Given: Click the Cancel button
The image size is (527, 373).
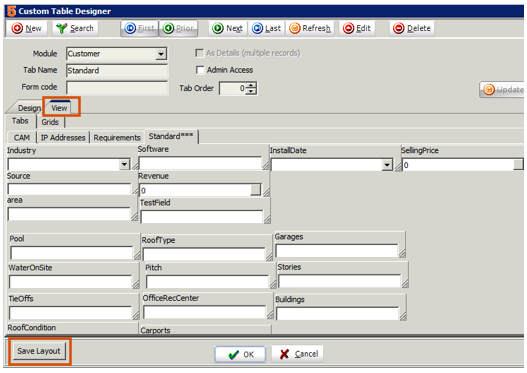Looking at the screenshot, I should (x=298, y=354).
